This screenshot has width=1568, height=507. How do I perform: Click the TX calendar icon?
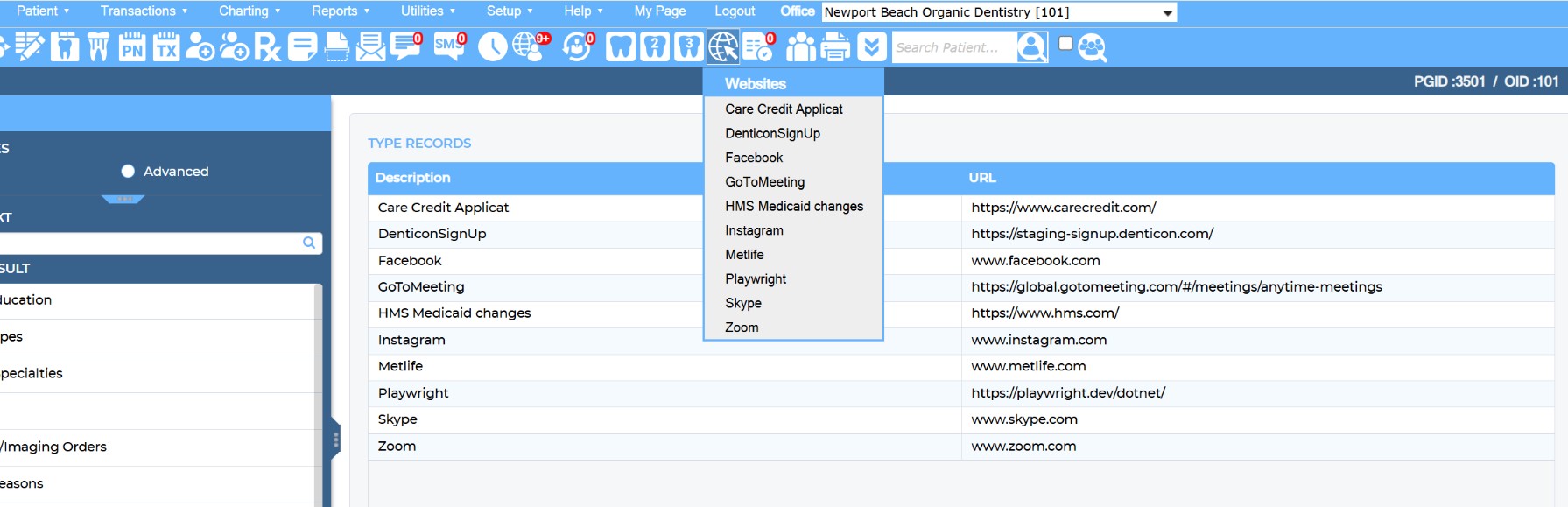[x=165, y=46]
